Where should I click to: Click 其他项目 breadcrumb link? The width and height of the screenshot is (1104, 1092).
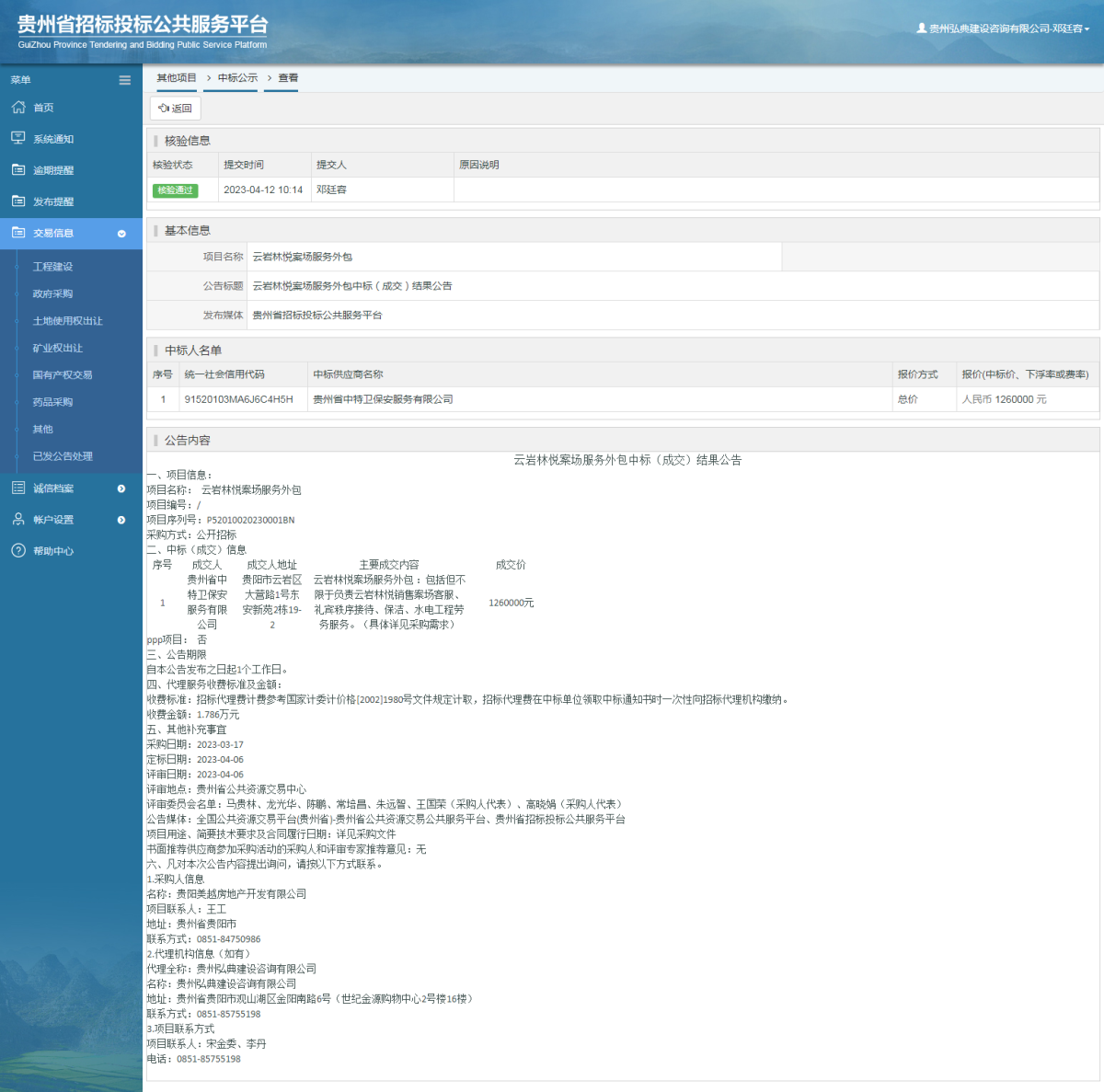177,78
